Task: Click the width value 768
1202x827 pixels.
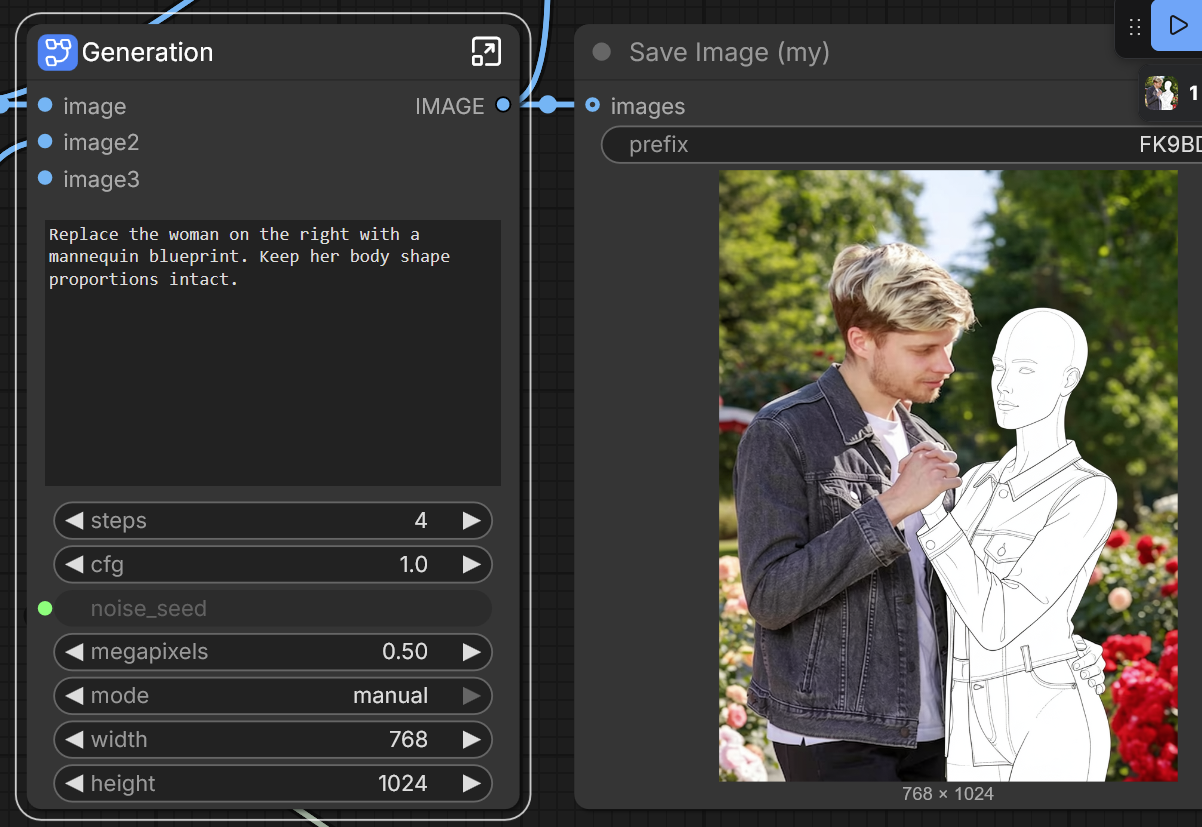Action: [x=408, y=740]
